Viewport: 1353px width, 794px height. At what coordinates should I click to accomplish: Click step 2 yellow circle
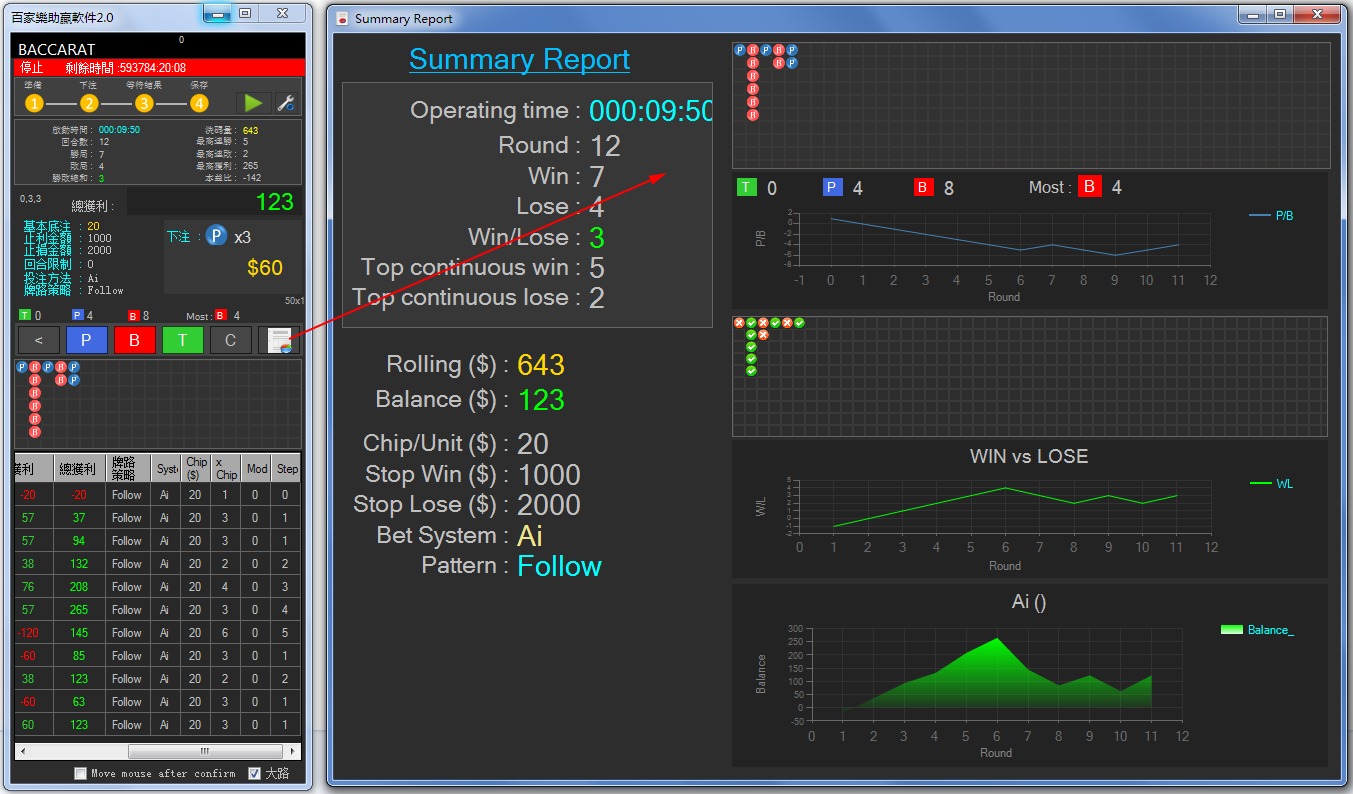click(89, 103)
